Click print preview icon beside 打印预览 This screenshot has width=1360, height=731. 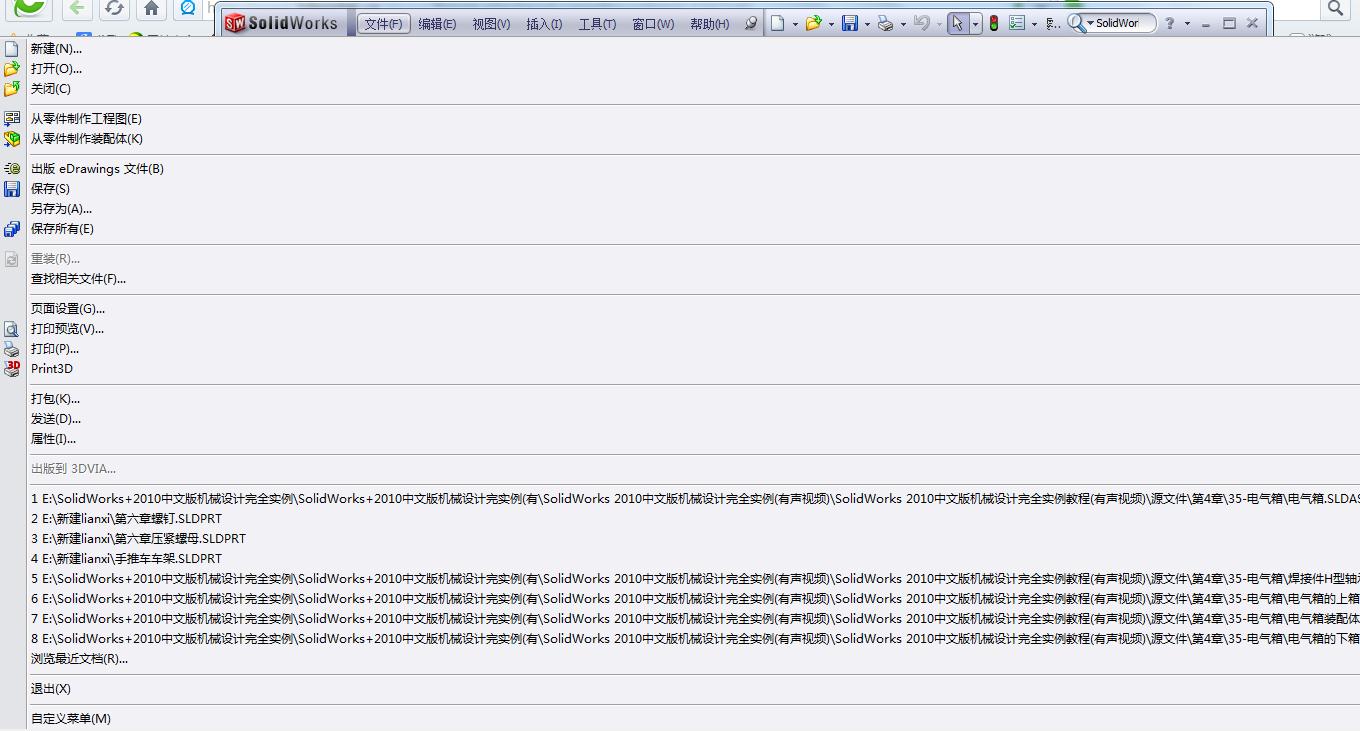point(12,329)
